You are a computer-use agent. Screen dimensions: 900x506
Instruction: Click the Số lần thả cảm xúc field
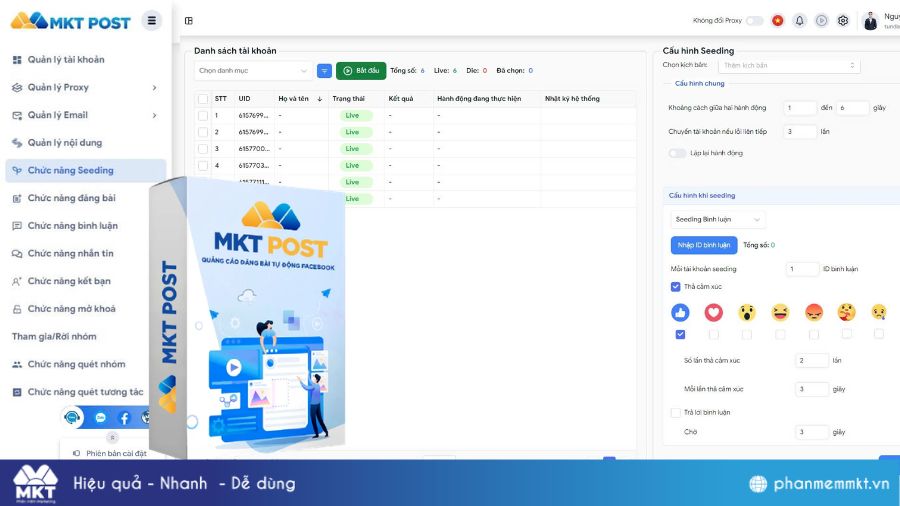(x=812, y=360)
